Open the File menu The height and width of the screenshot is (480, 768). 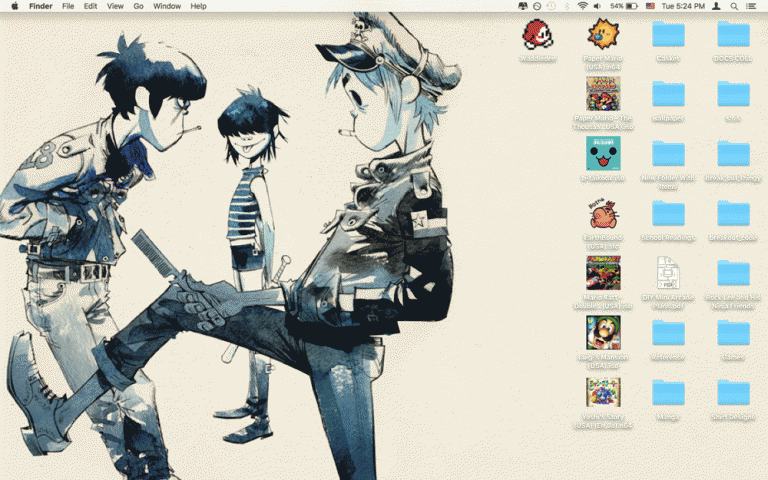coord(68,6)
